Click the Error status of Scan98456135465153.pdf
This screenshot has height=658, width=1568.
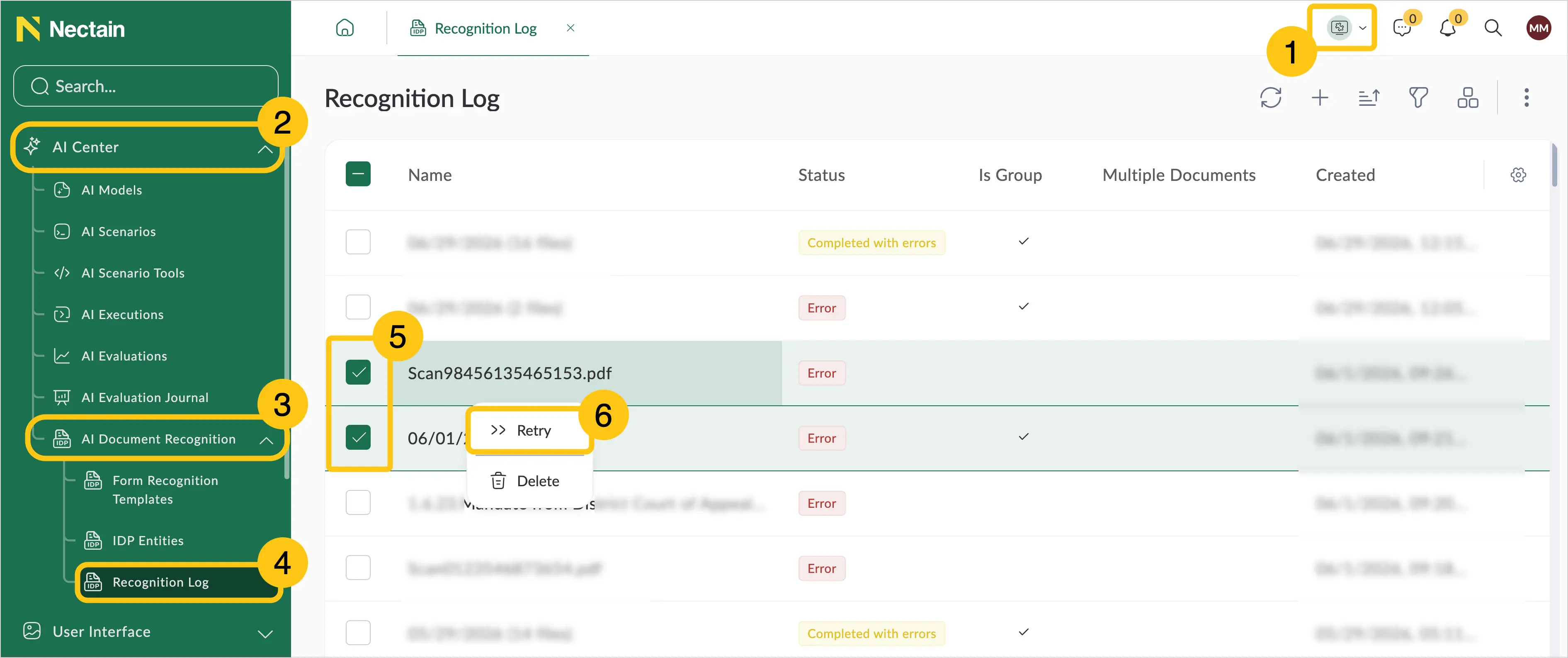tap(822, 373)
